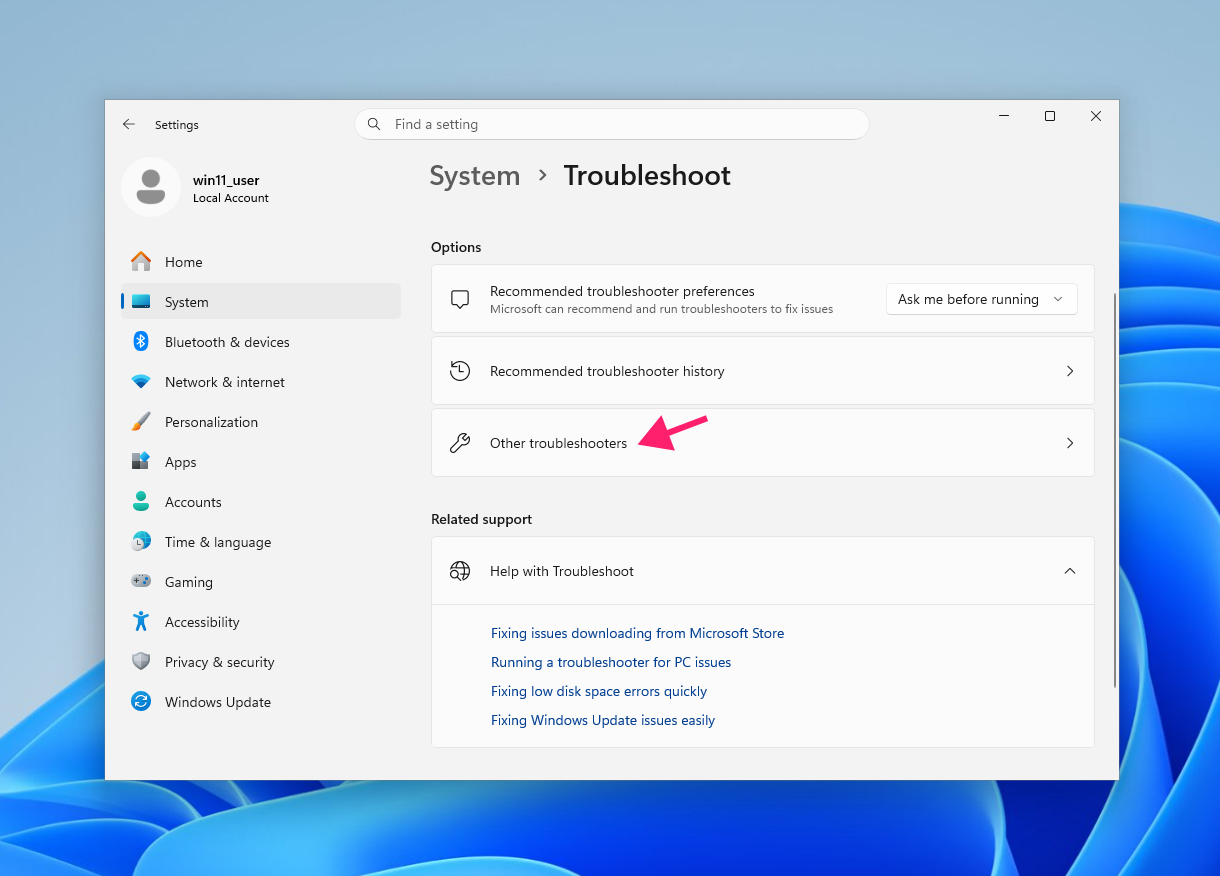Click the Accounts person icon

(x=141, y=501)
